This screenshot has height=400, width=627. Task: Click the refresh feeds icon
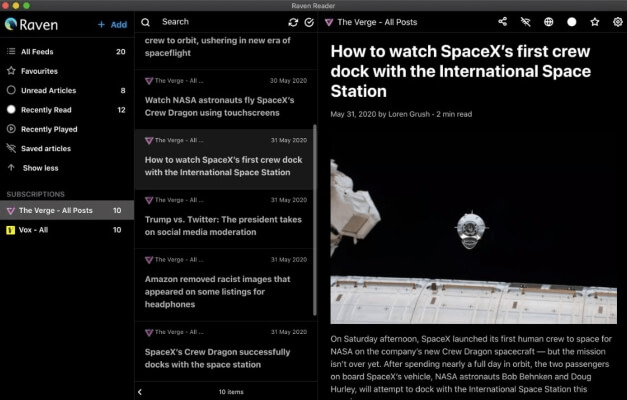(293, 22)
